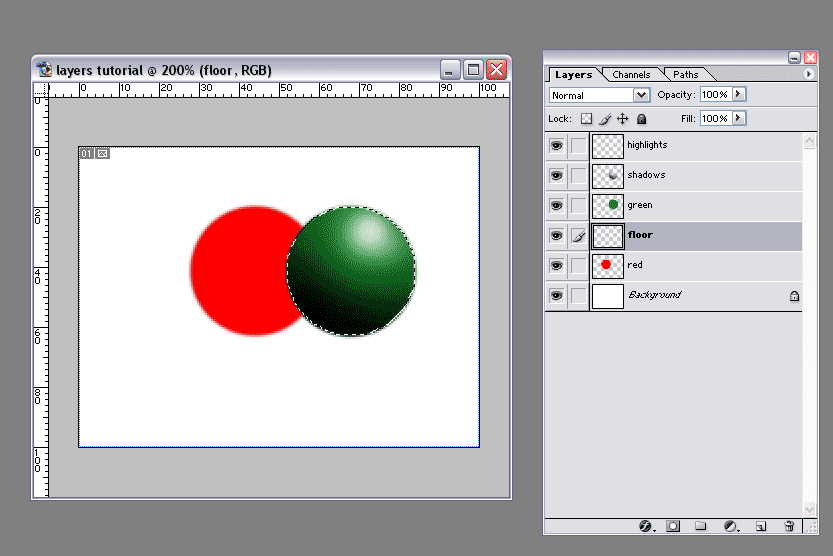Expand the Opacity slider arrow
This screenshot has width=833, height=556.
click(739, 94)
